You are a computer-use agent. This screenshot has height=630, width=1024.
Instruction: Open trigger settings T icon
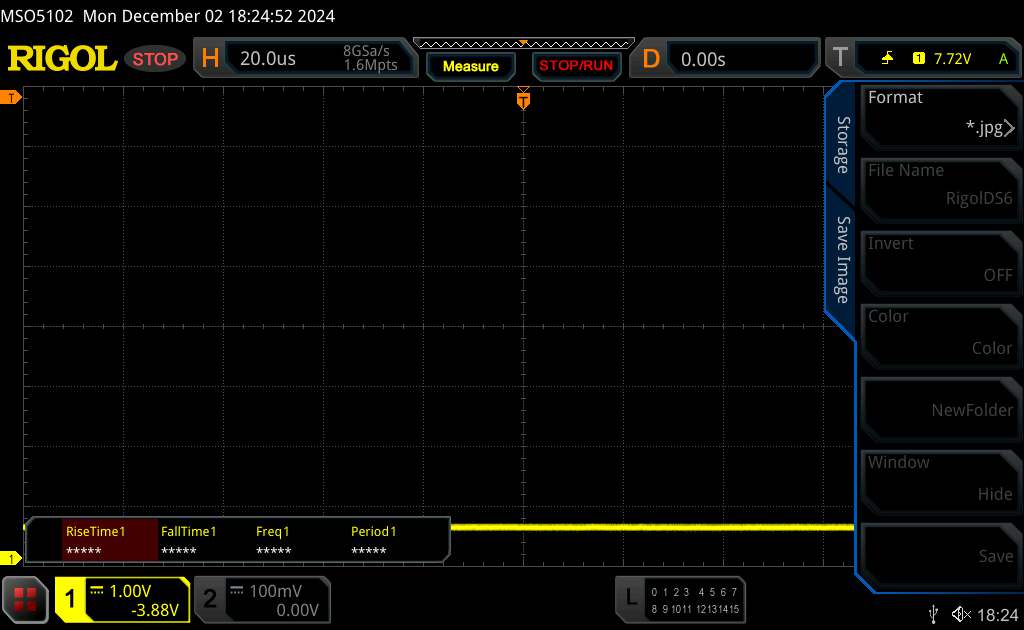click(838, 59)
